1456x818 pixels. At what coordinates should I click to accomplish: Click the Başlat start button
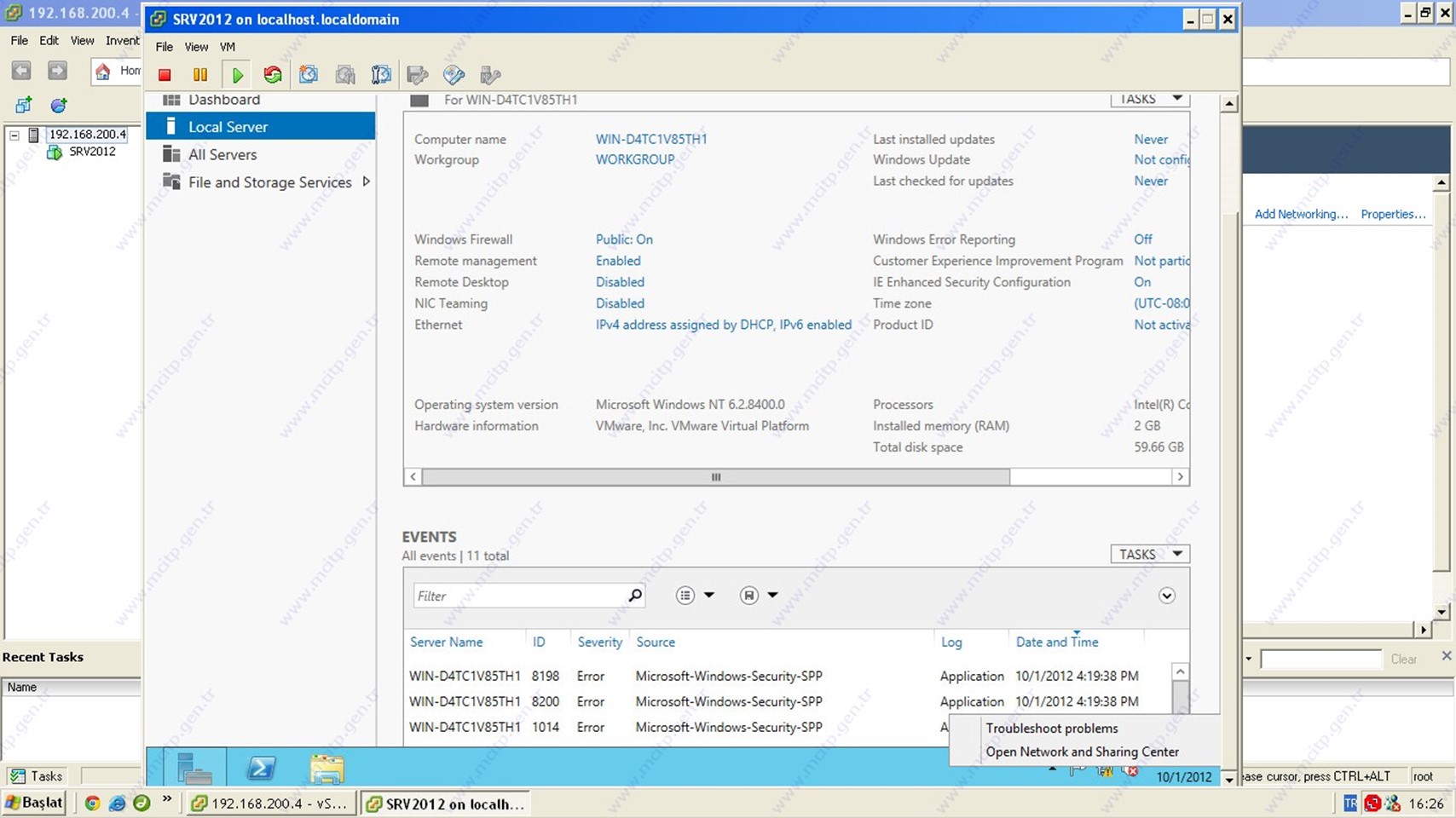click(34, 803)
